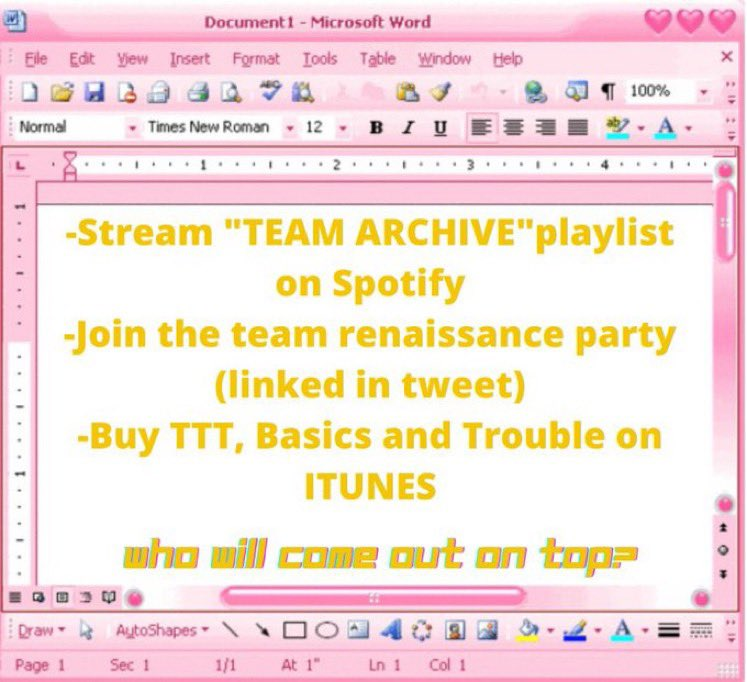The image size is (747, 682).
Task: Open Dash Style options
Action: (x=701, y=631)
